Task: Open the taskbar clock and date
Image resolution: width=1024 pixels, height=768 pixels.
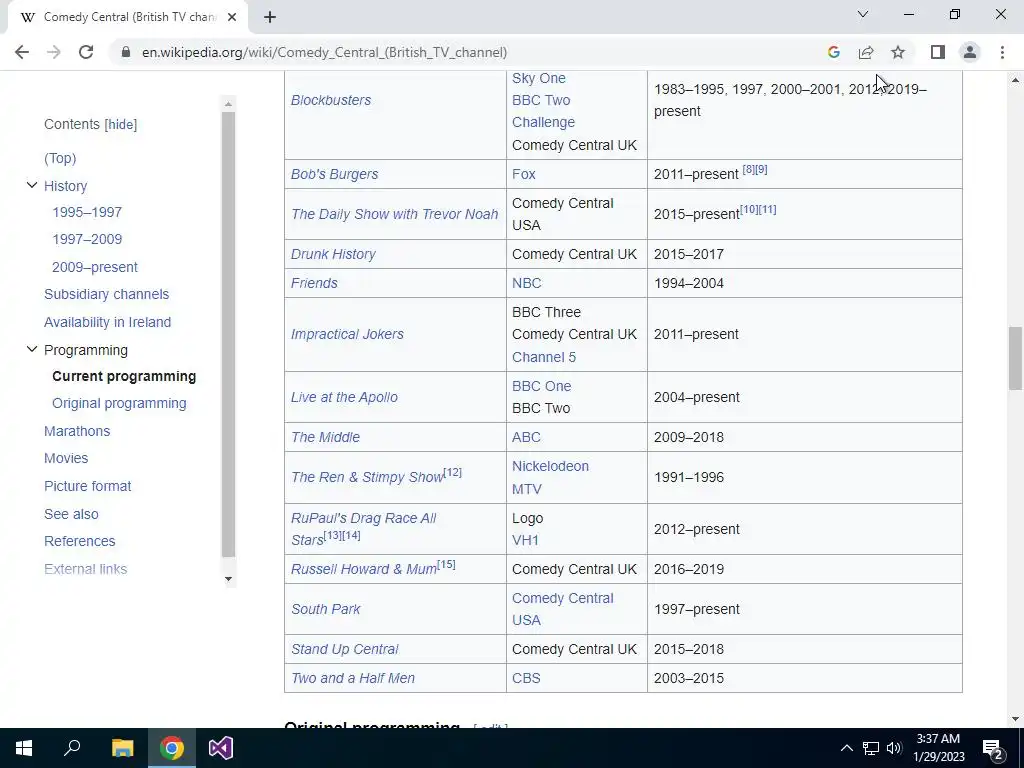Action: click(938, 748)
